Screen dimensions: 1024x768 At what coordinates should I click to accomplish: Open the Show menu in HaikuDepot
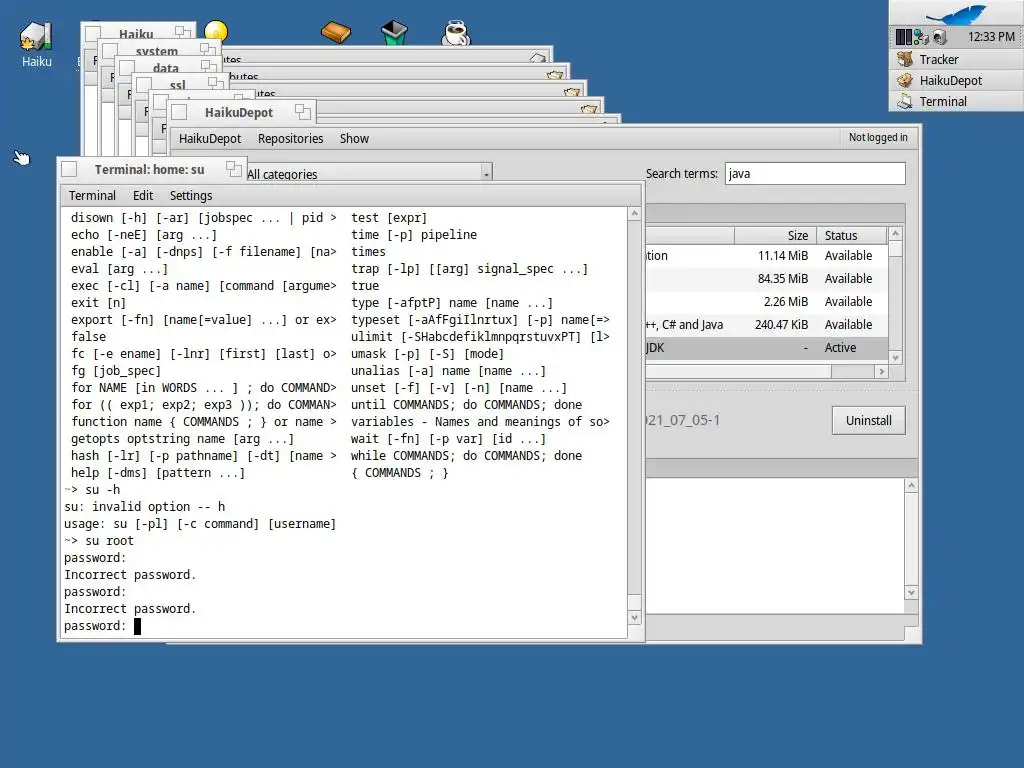tap(354, 138)
